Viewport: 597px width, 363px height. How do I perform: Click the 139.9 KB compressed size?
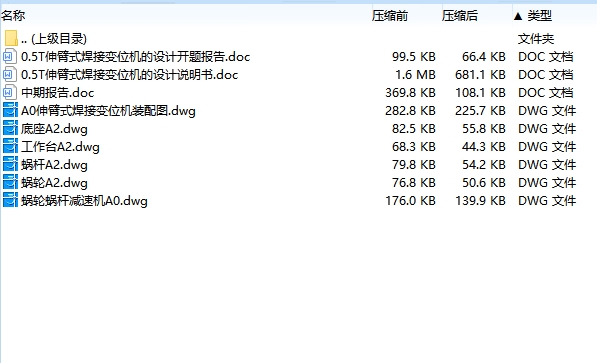click(x=480, y=200)
